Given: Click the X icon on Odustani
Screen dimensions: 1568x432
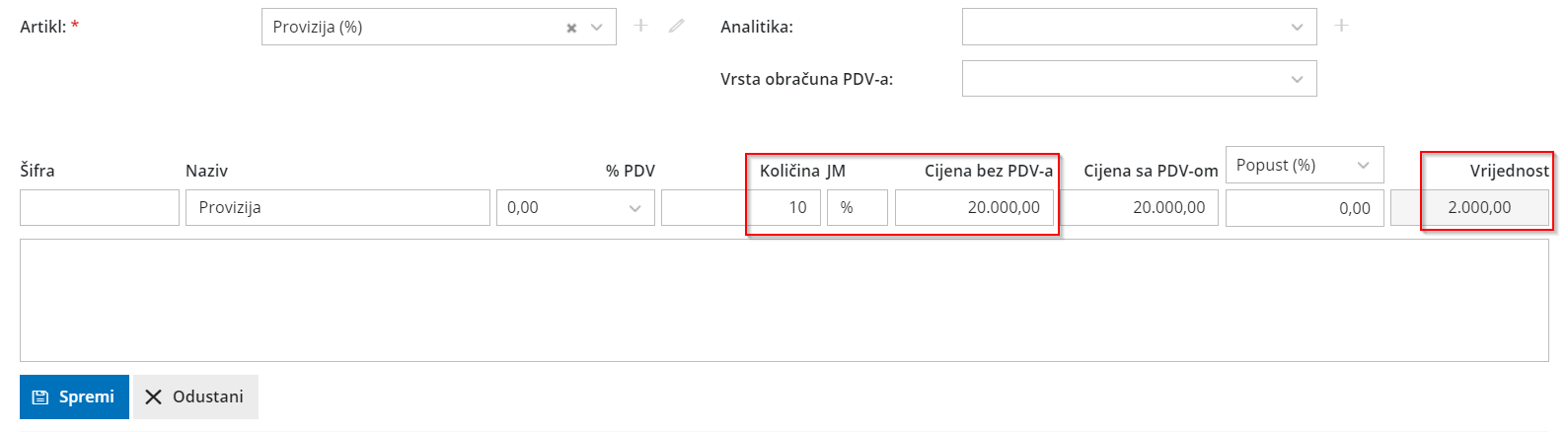Looking at the screenshot, I should pyautogui.click(x=153, y=396).
